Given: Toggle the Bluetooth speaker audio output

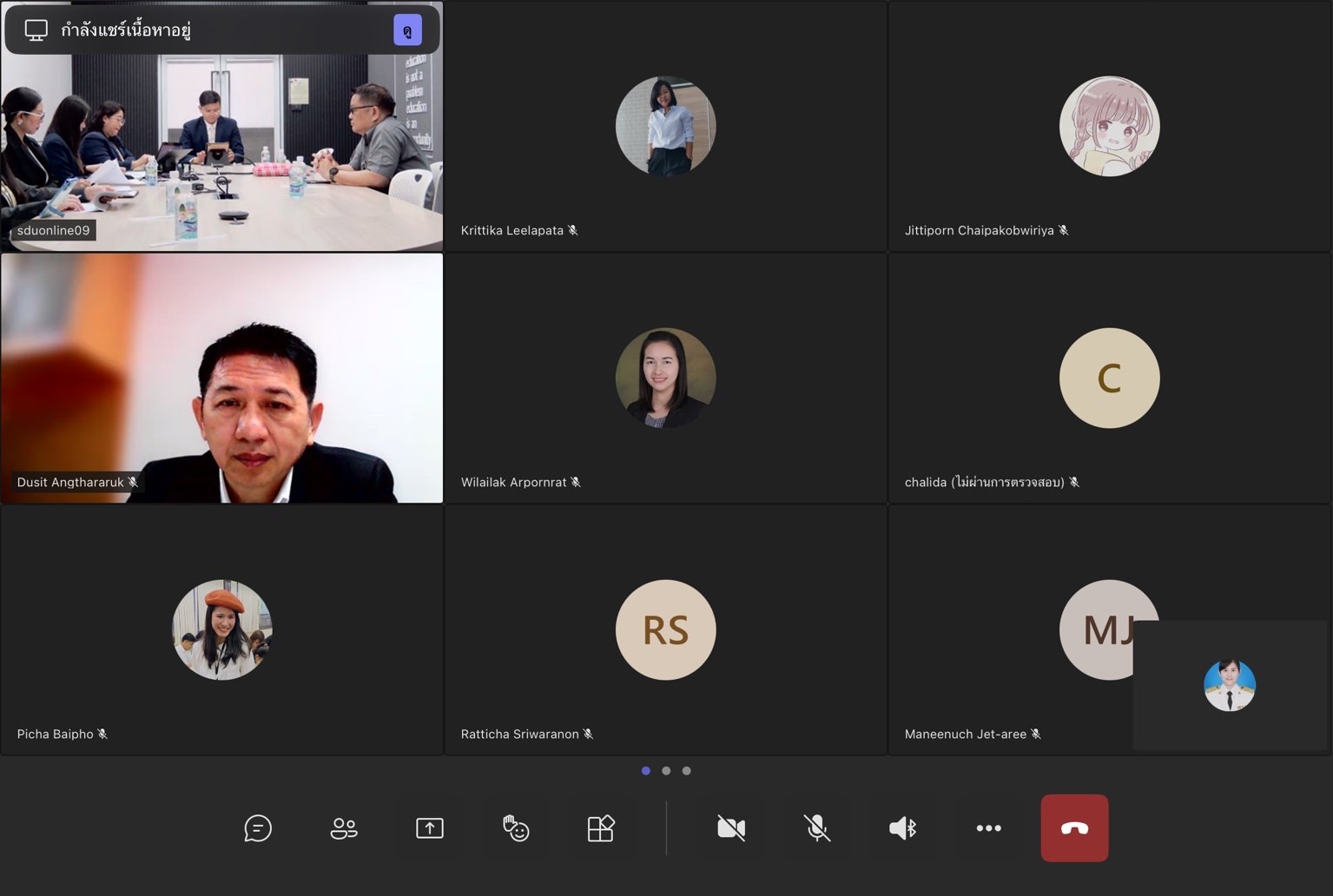Looking at the screenshot, I should (902, 828).
